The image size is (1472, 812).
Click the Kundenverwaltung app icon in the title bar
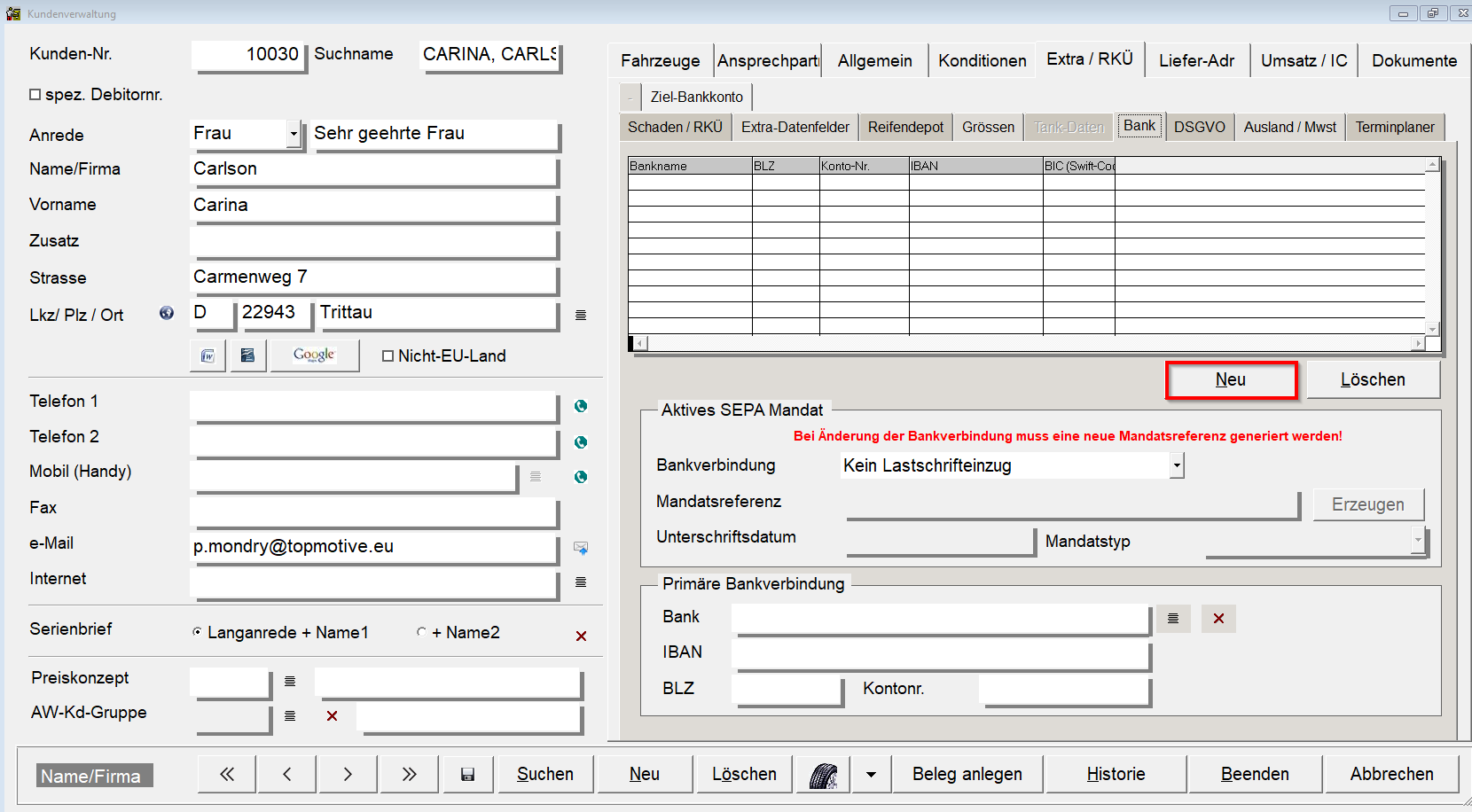(x=13, y=13)
